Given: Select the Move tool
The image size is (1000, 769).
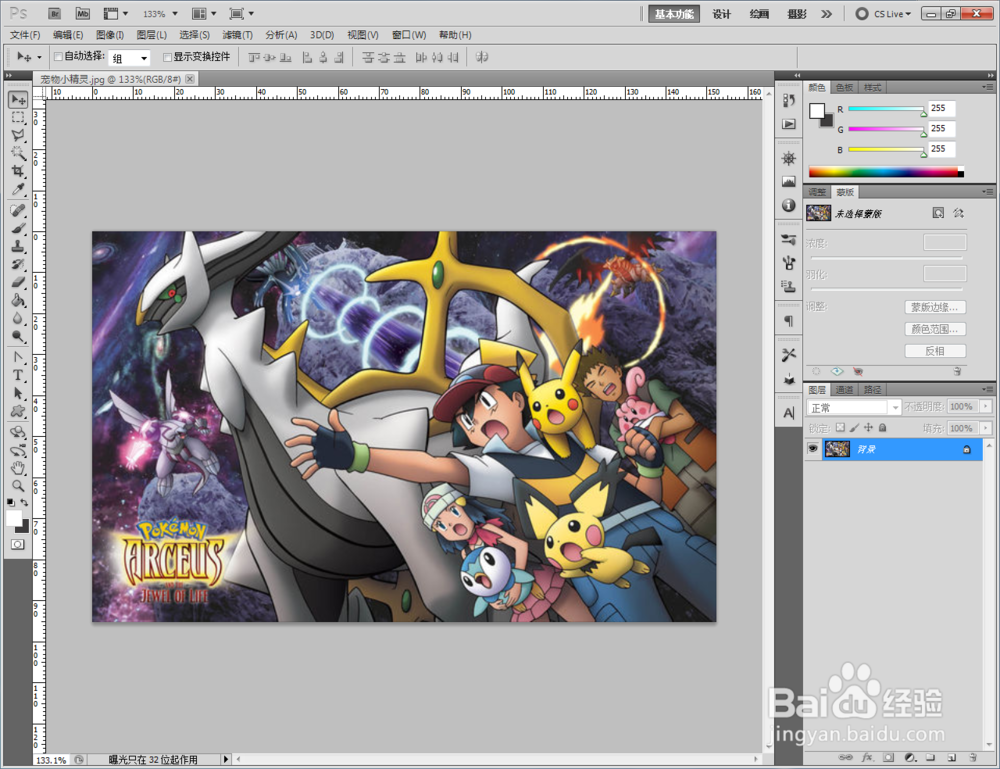Looking at the screenshot, I should (x=18, y=99).
